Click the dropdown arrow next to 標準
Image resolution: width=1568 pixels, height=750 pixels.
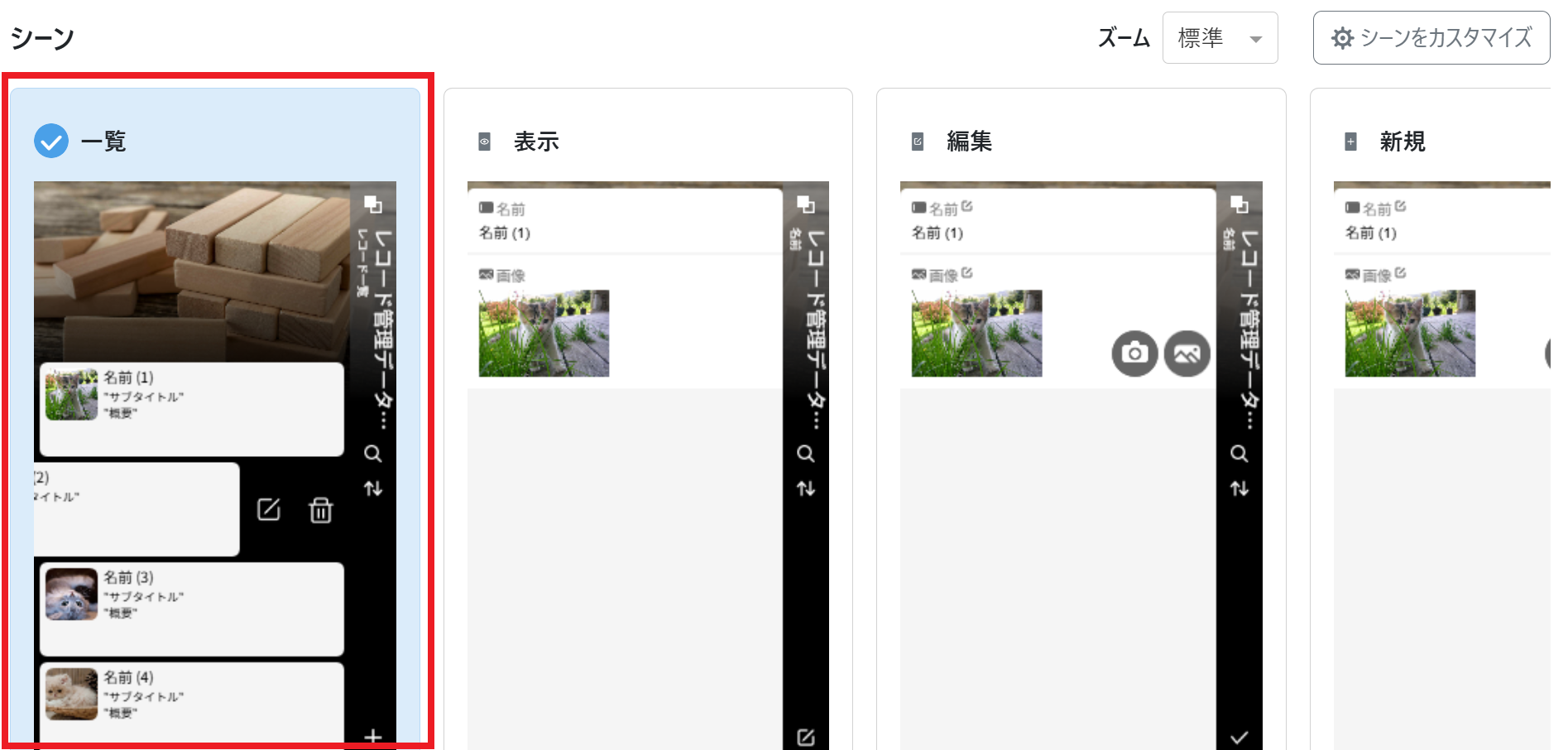[x=1255, y=39]
